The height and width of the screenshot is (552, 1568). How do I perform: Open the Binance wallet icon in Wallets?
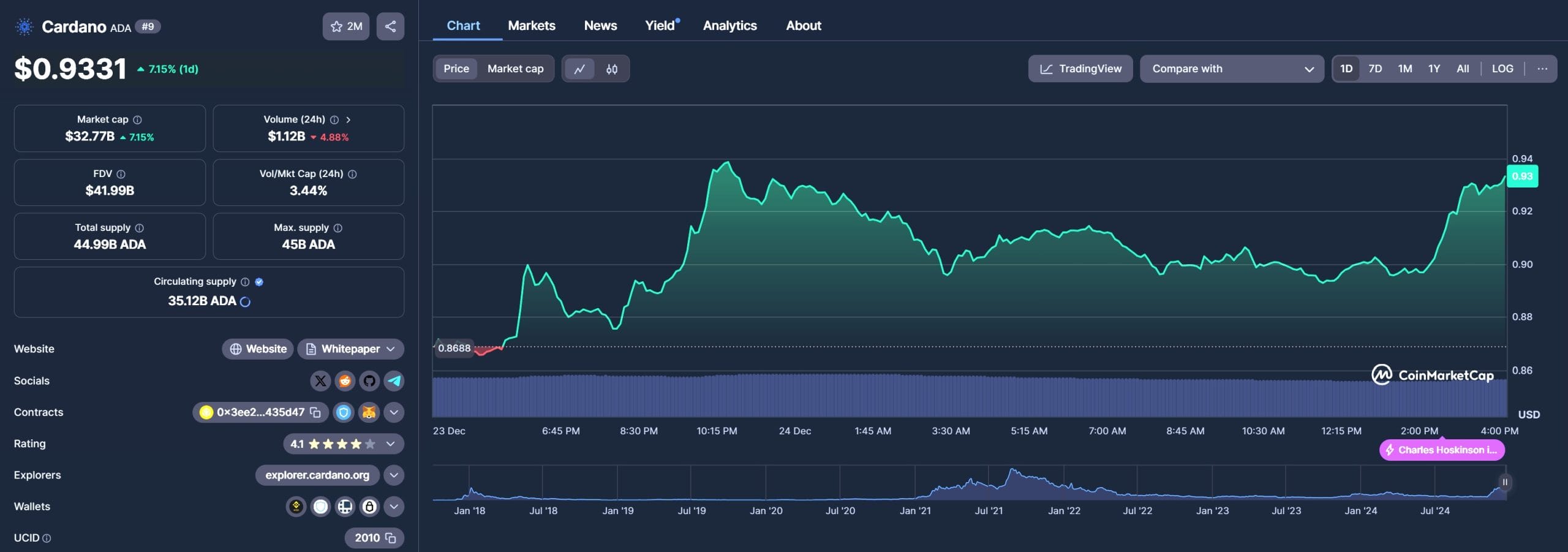click(296, 507)
